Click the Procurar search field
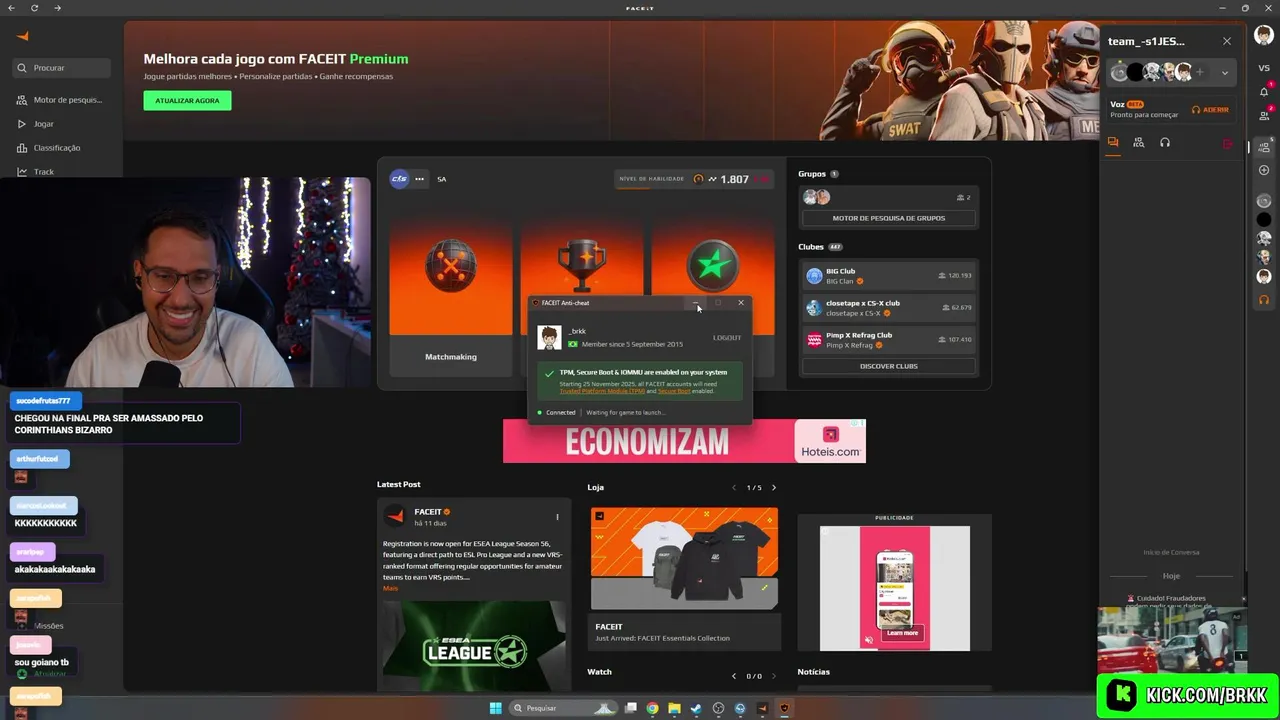The width and height of the screenshot is (1280, 720). click(62, 68)
